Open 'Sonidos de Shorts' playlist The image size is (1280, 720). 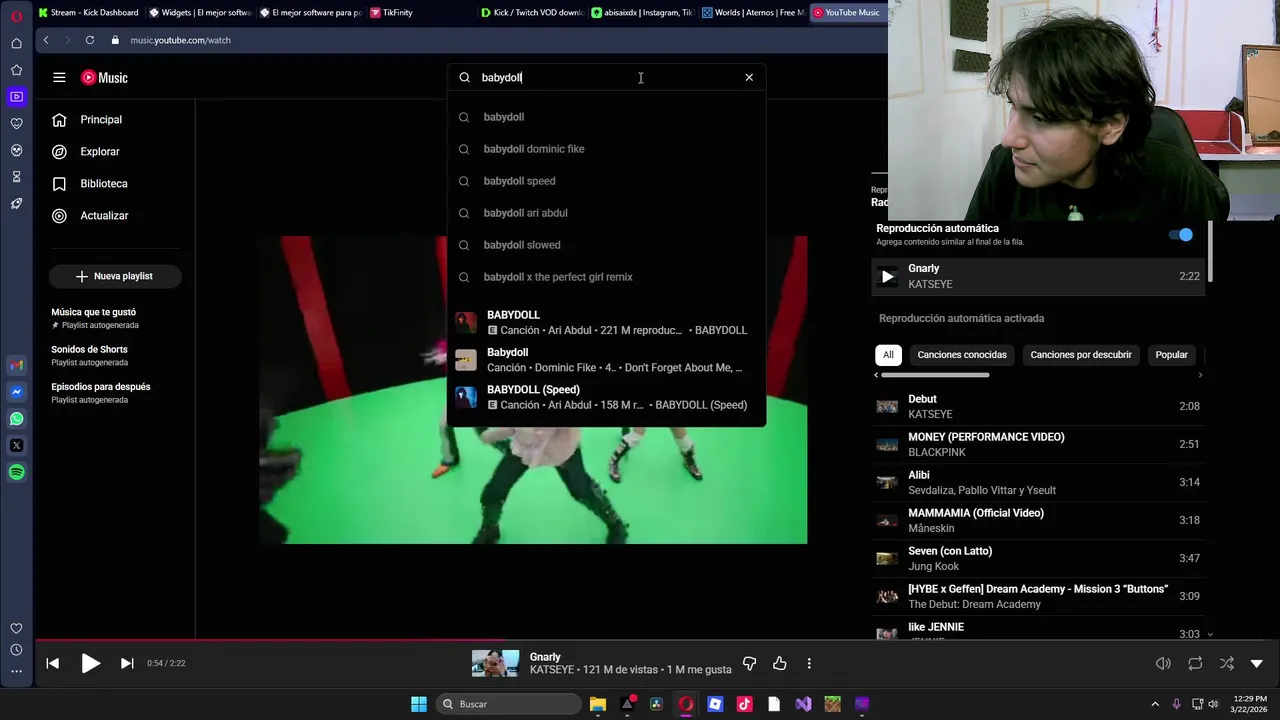point(115,355)
